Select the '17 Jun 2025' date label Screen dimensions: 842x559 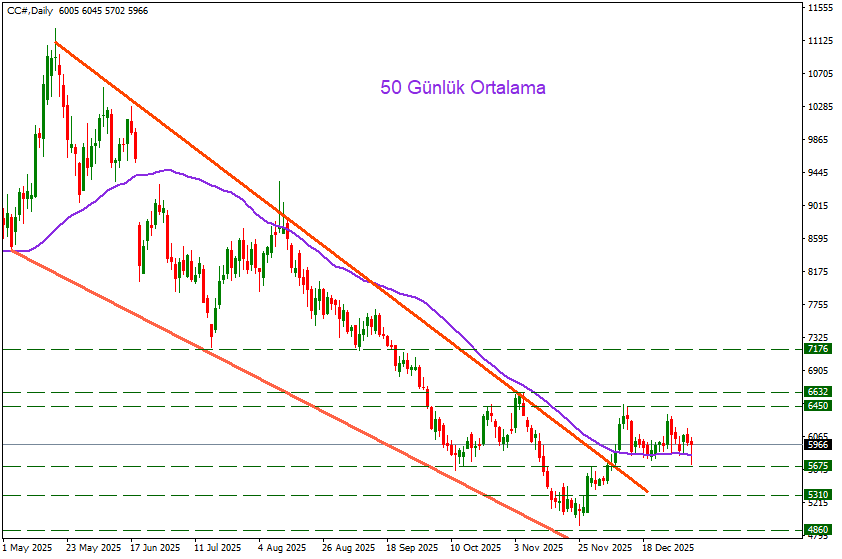(156, 548)
